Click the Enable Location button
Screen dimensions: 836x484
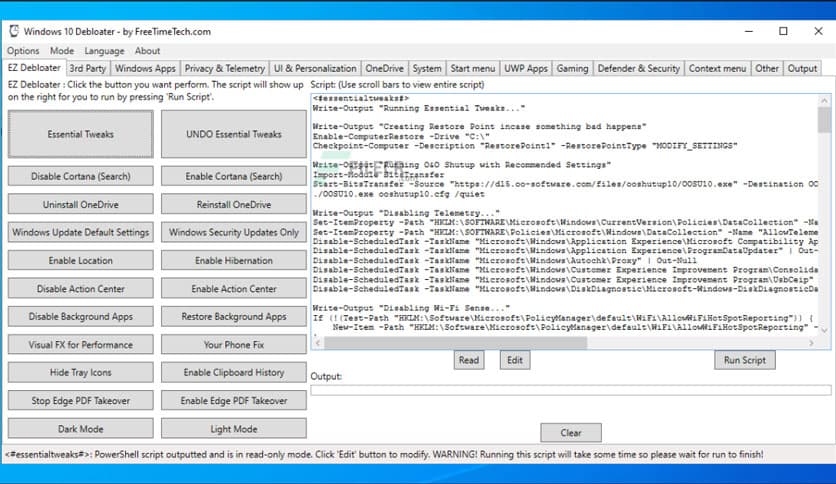coord(81,260)
